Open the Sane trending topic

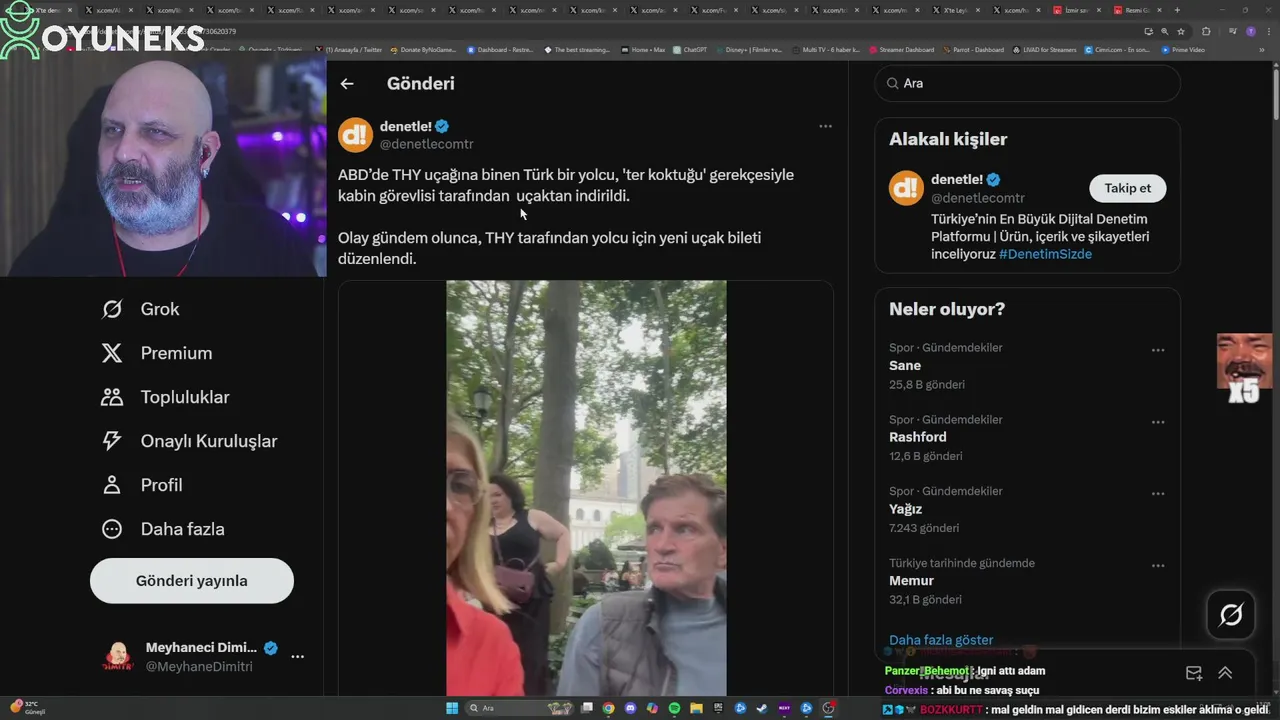pos(1028,366)
